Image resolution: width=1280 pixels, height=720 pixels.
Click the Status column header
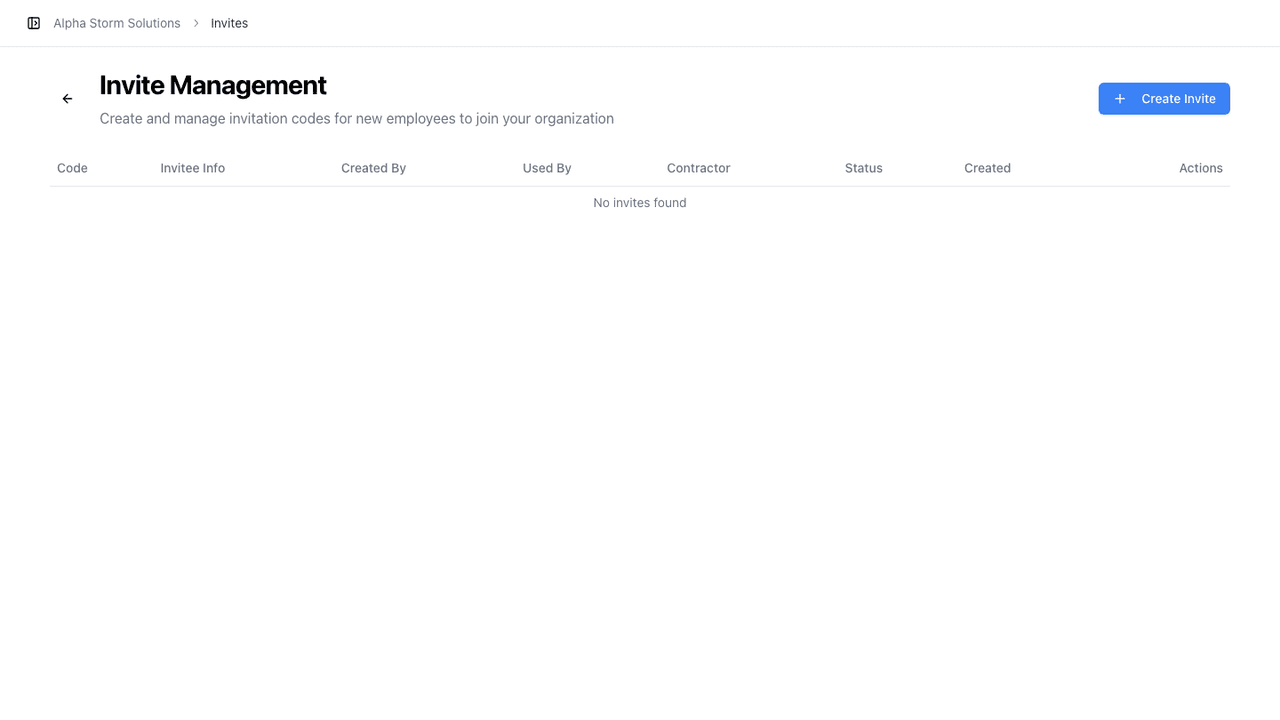tap(864, 168)
